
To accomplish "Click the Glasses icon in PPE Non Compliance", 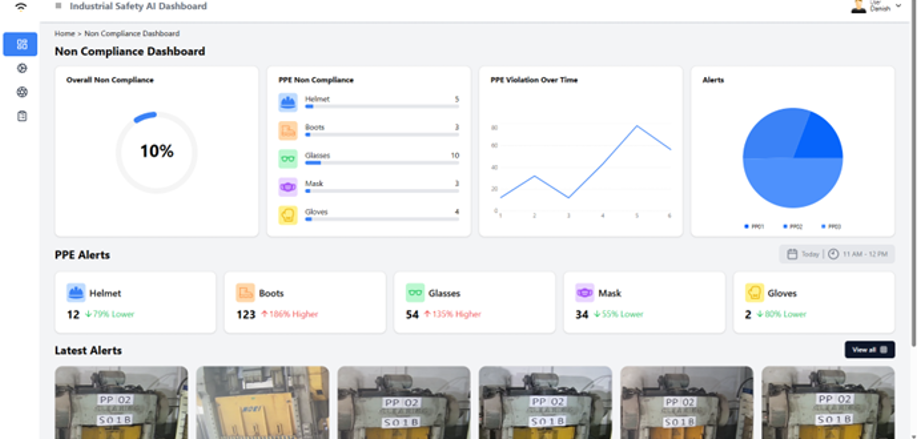I will 288,158.
